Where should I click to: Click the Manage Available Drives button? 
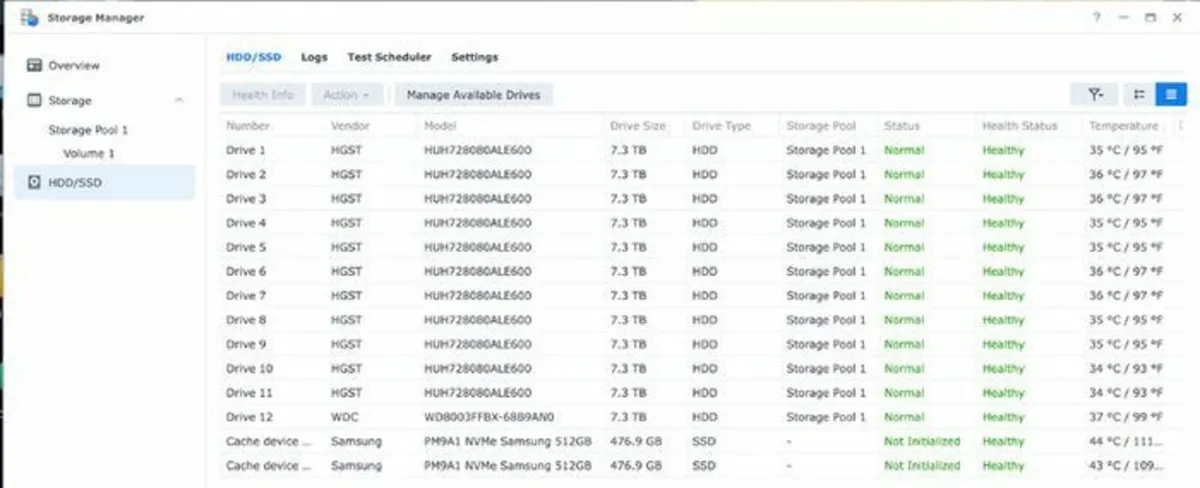(x=473, y=95)
